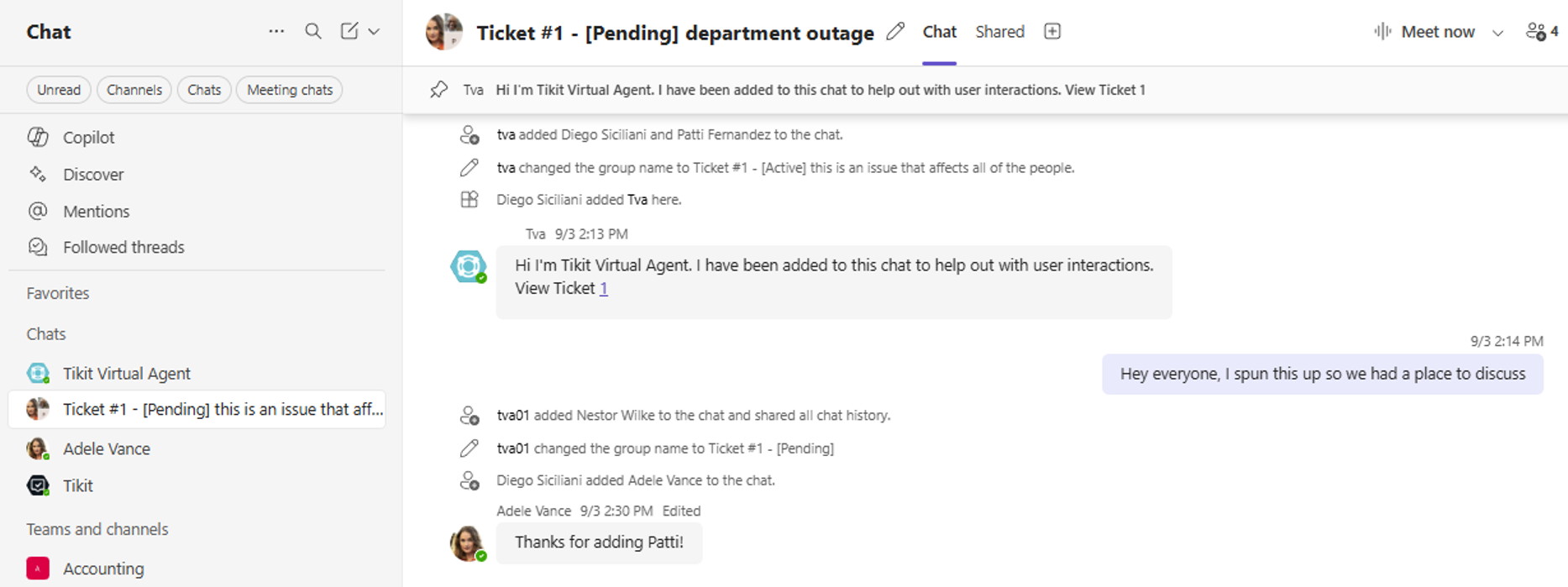
Task: Open the Ticket 1 link in message
Action: coord(603,289)
